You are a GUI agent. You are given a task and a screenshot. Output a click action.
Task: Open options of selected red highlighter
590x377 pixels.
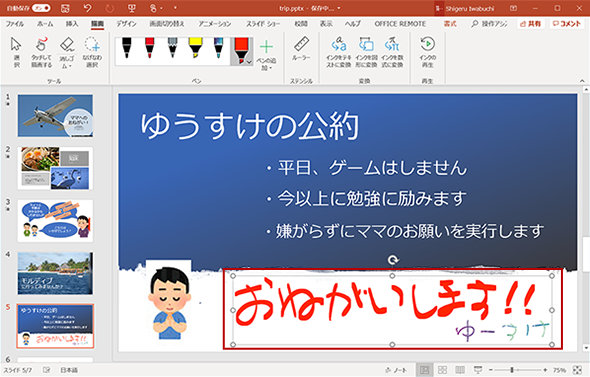[x=249, y=62]
